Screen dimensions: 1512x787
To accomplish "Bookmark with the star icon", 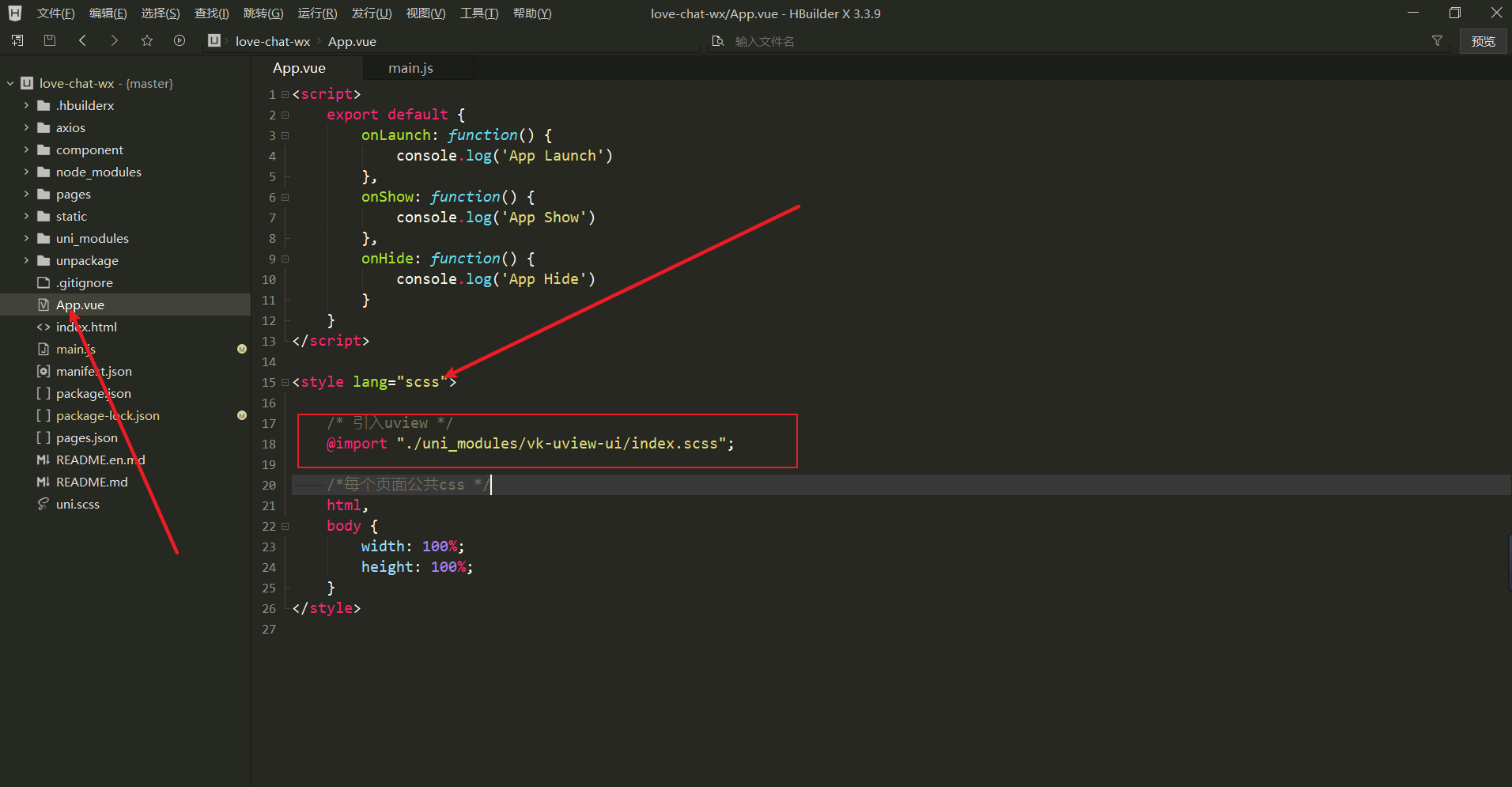I will pyautogui.click(x=147, y=40).
